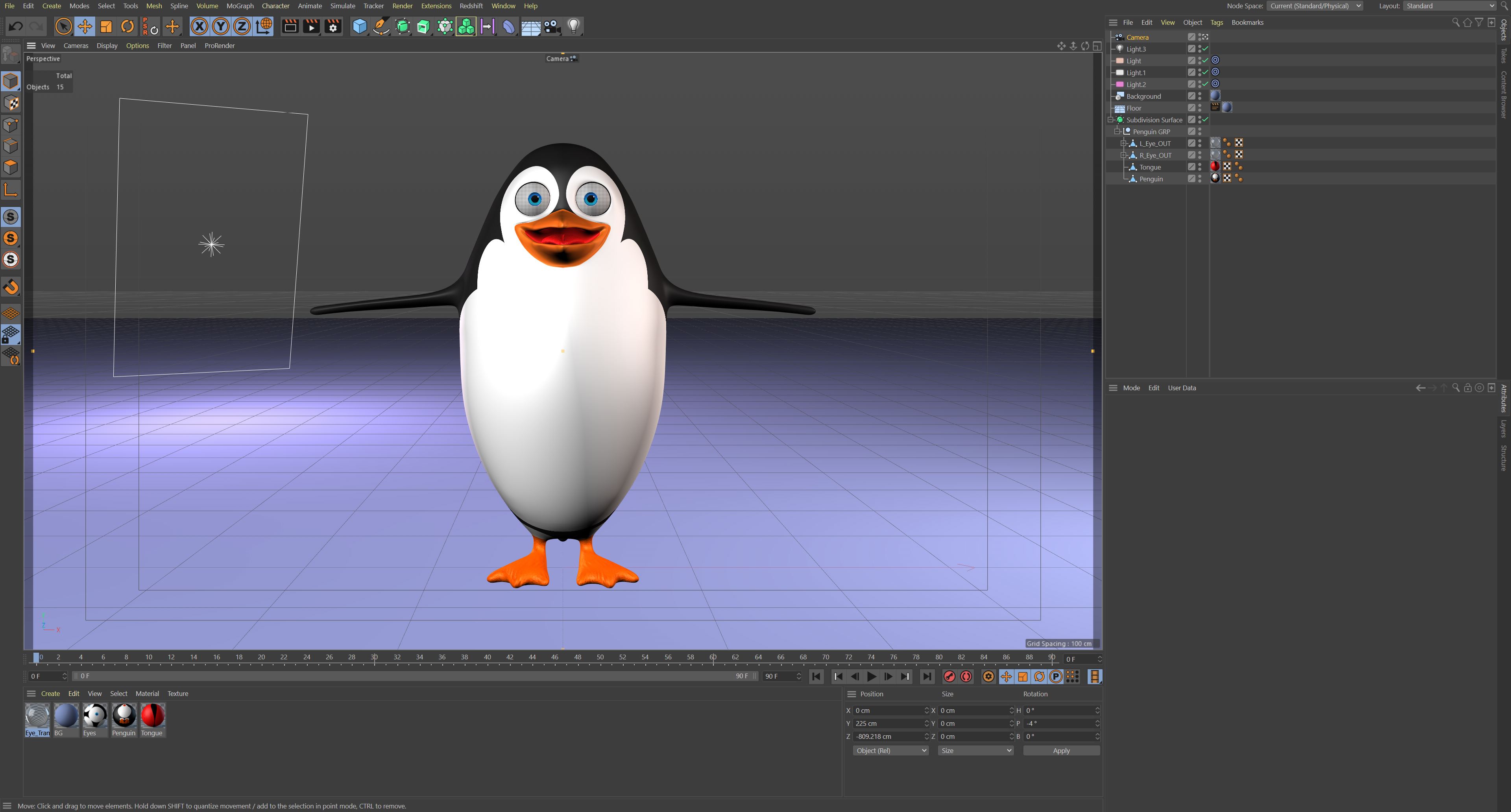Open the Cameras viewport menu
This screenshot has width=1511, height=812.
point(76,46)
